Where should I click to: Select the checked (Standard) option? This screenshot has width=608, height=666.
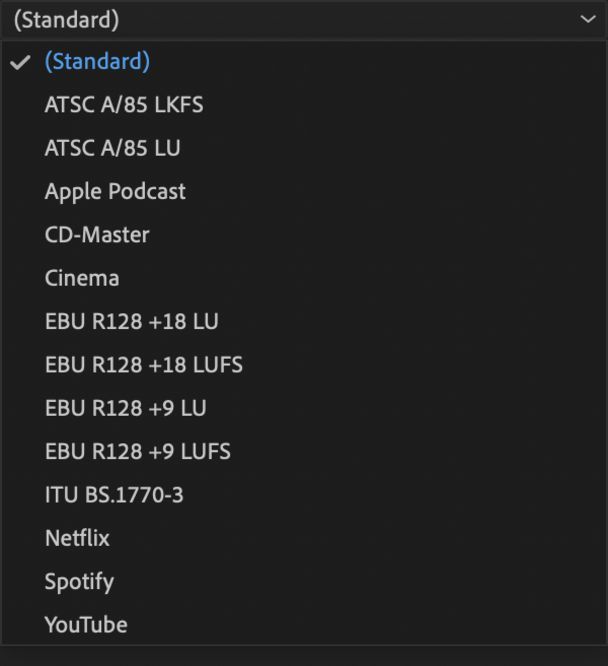97,61
